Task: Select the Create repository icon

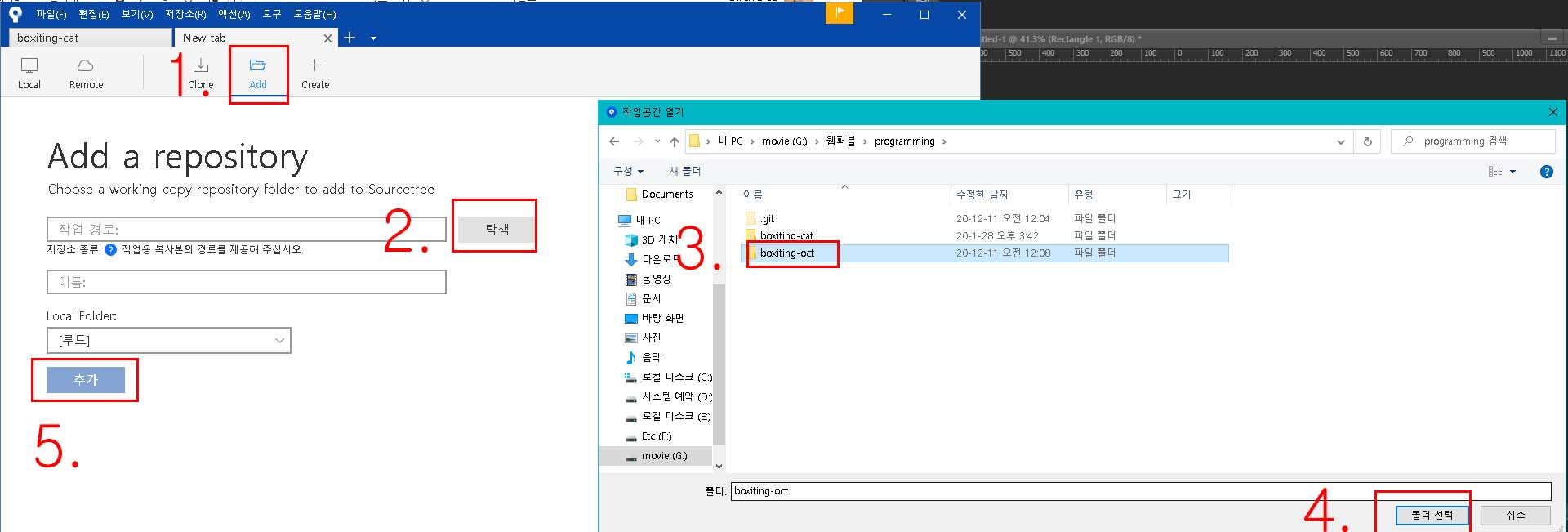Action: [x=315, y=73]
